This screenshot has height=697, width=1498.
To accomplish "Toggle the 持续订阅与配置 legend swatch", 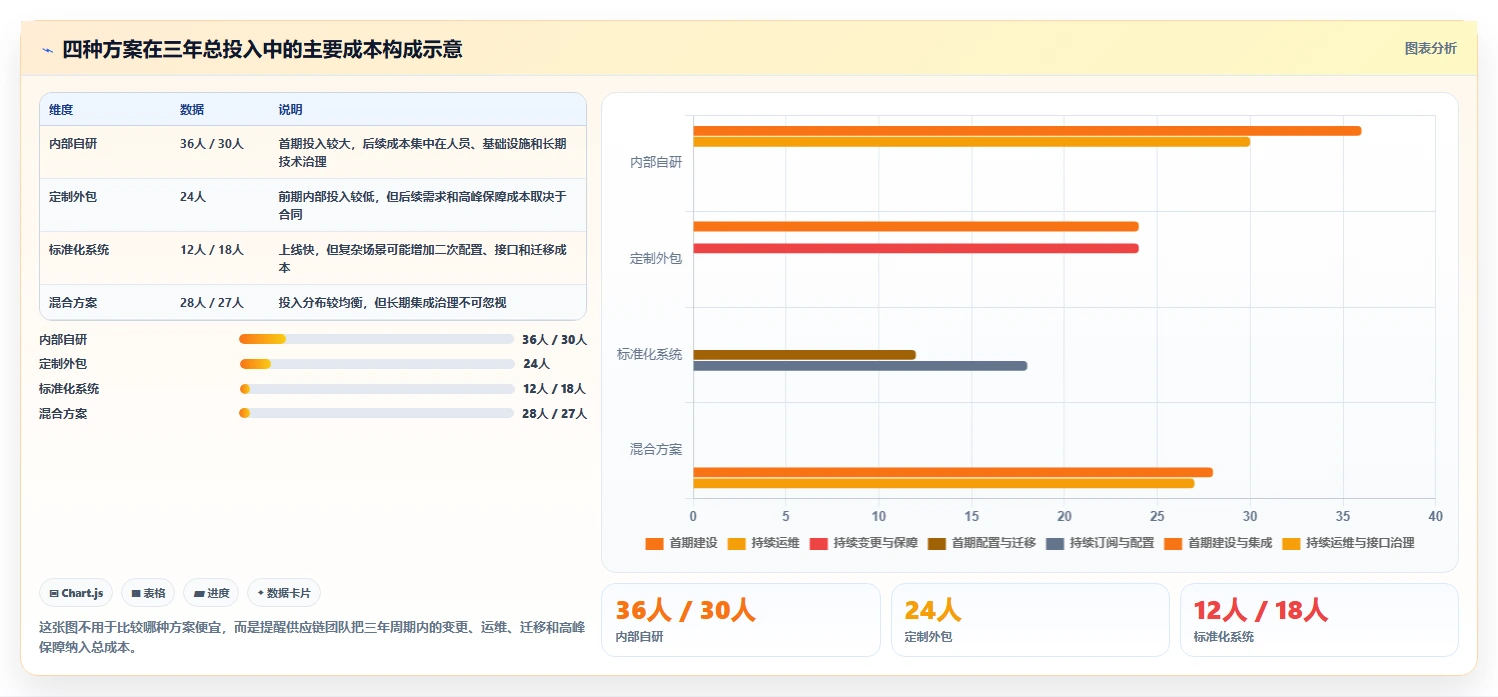I will [x=1055, y=543].
